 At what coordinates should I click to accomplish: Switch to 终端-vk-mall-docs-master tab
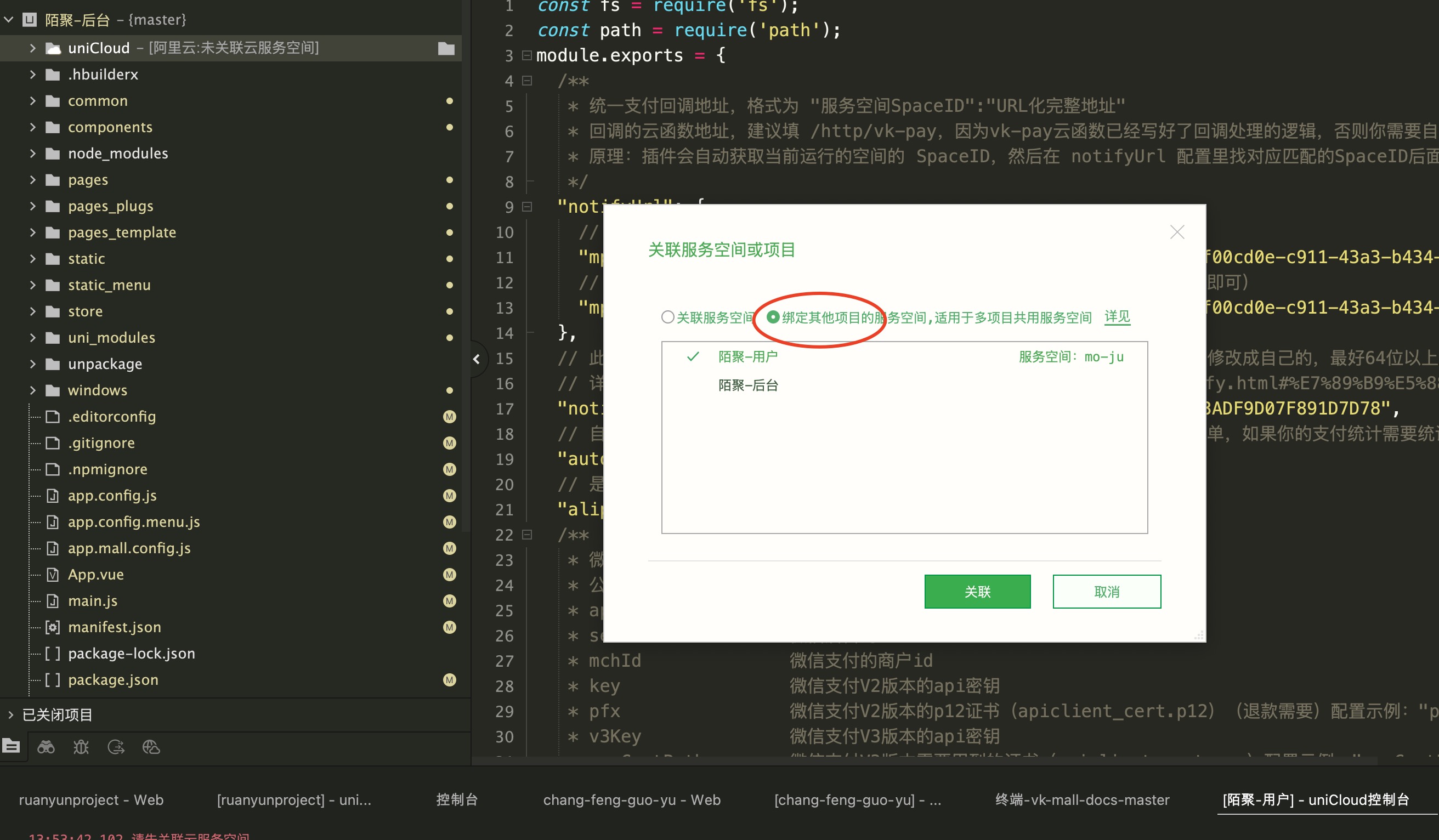[1081, 799]
